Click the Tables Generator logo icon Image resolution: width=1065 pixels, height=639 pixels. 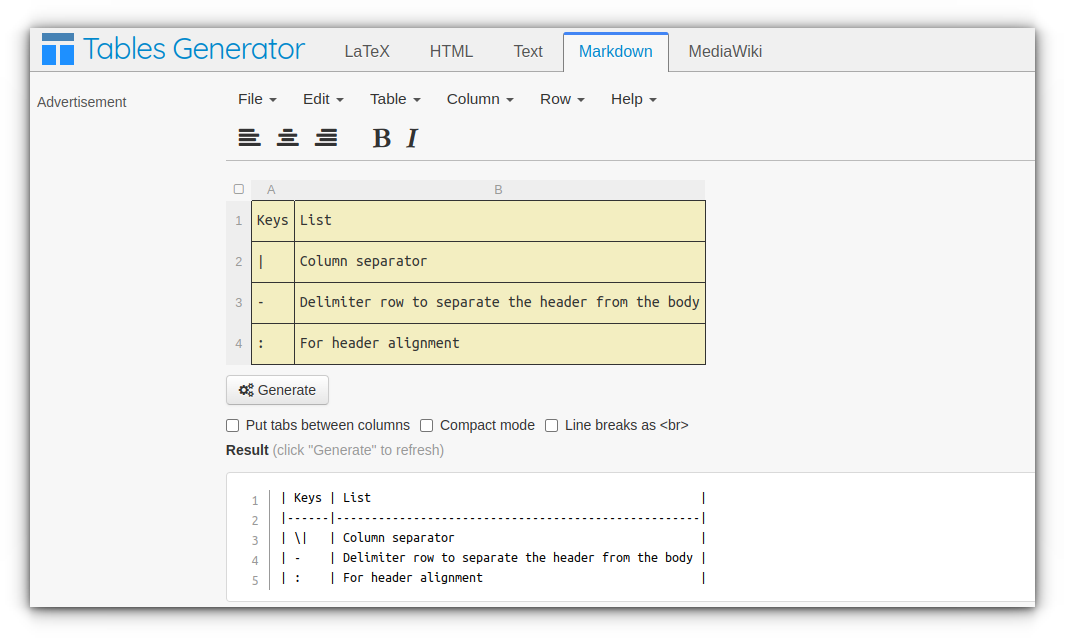57,48
